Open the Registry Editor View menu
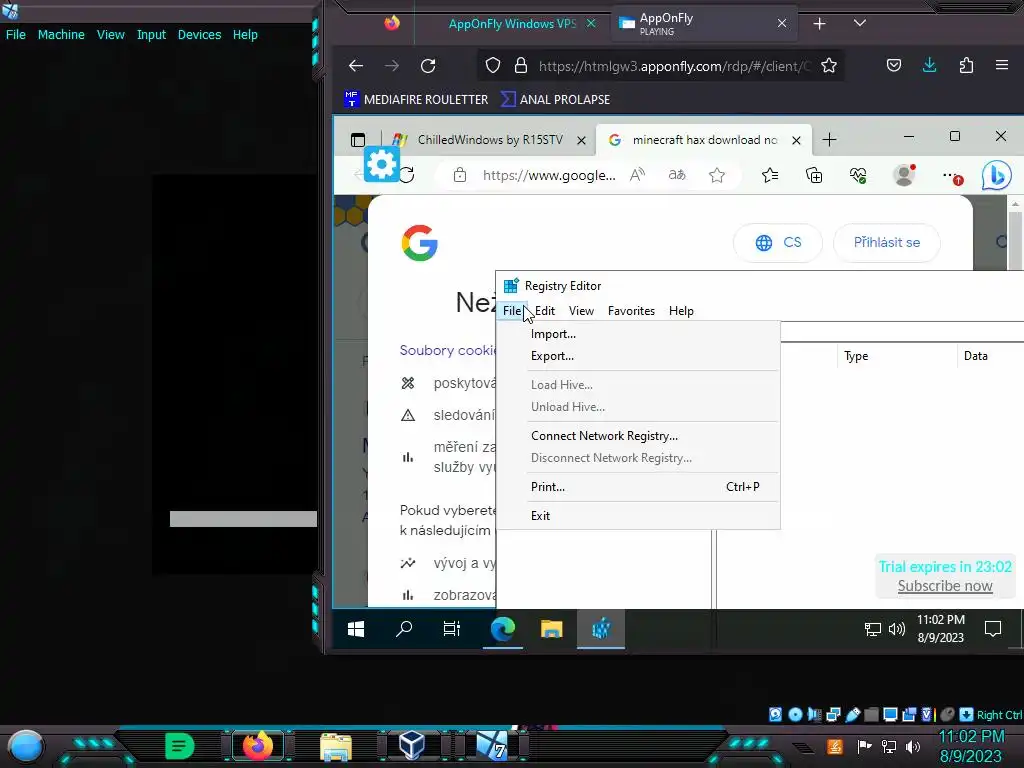The image size is (1024, 768). tap(581, 311)
